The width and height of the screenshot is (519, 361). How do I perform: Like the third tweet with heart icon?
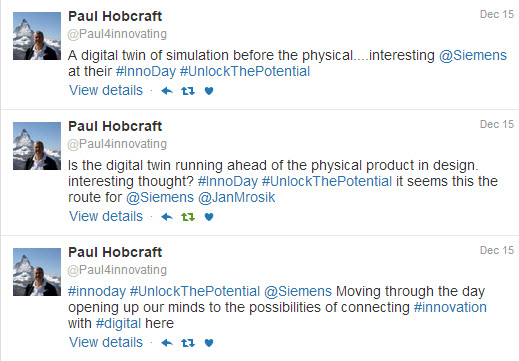click(209, 343)
